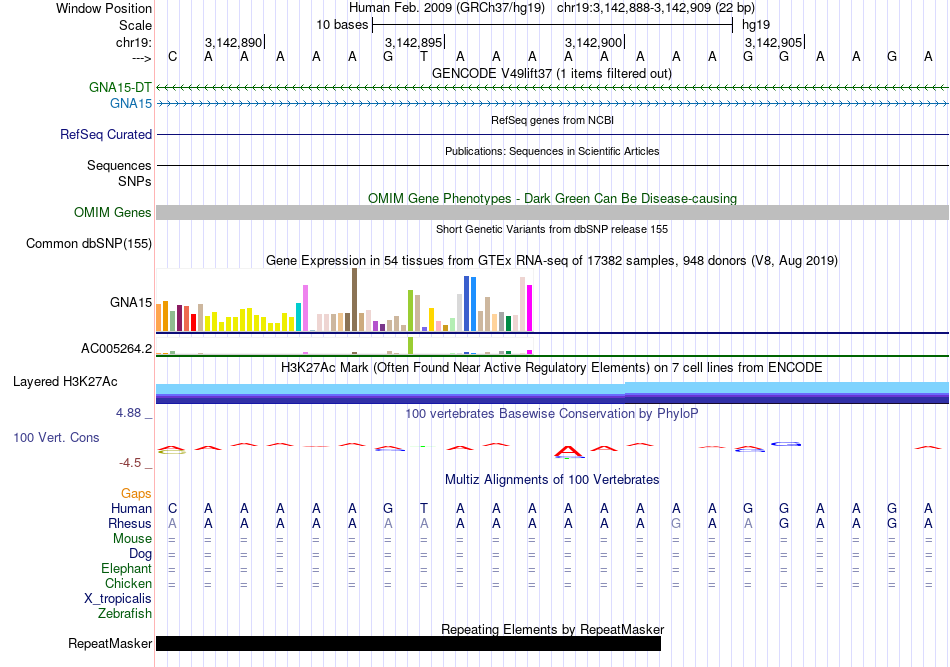Click the AC005264.2 expression label
Screen dimensions: 950x667
pos(116,348)
